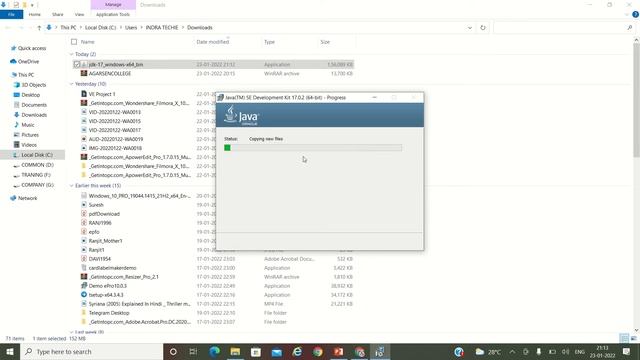Screen dimensions: 640x360
Task: Sort by the Size column header
Action: [325, 42]
